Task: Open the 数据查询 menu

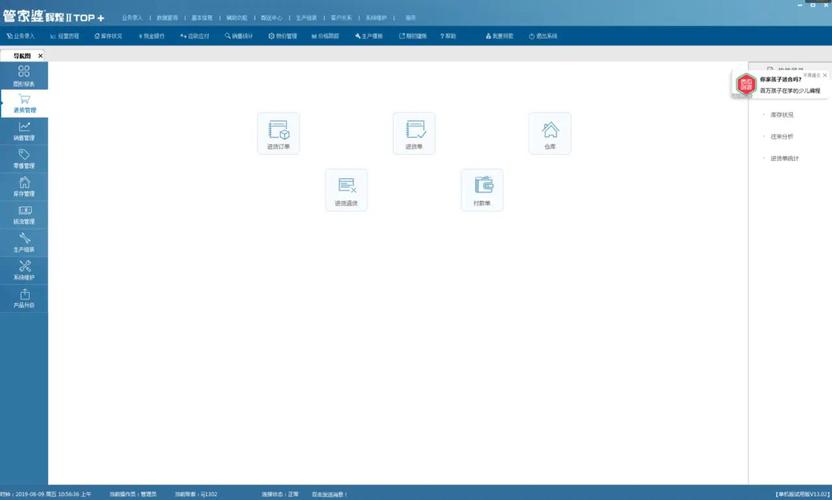Action: click(167, 18)
